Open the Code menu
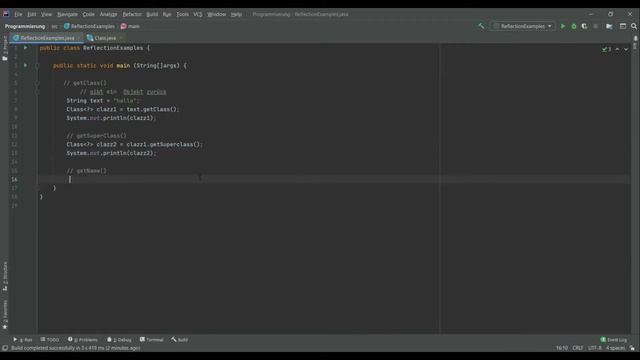The height and width of the screenshot is (360, 640). [x=88, y=14]
